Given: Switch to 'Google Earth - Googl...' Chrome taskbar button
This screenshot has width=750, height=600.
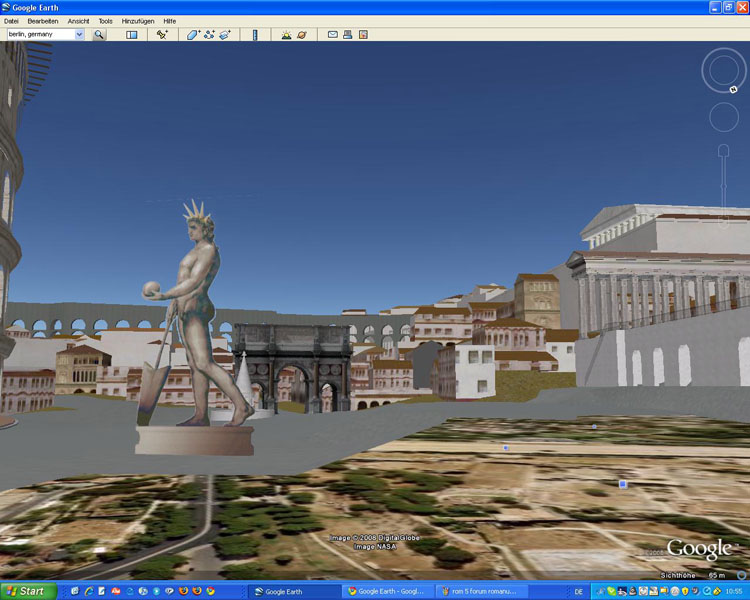Looking at the screenshot, I should 388,591.
